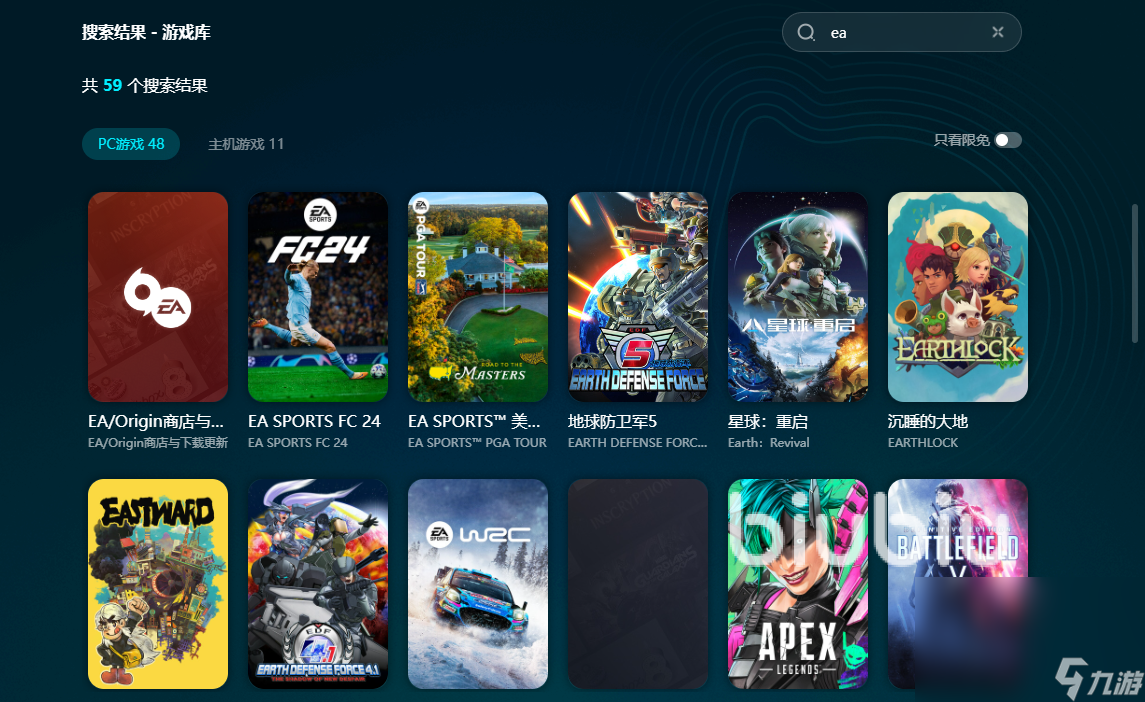The width and height of the screenshot is (1145, 702).
Task: Click the title "星球：重启"
Action: pyautogui.click(x=767, y=421)
